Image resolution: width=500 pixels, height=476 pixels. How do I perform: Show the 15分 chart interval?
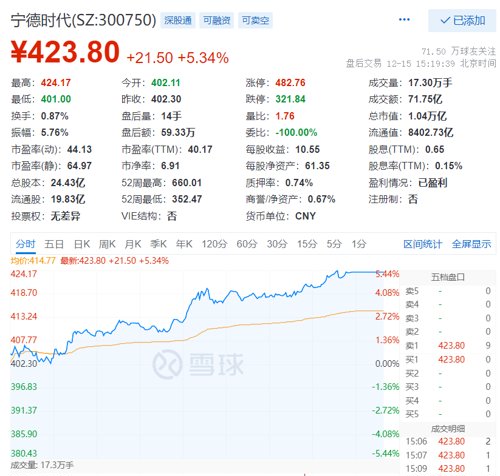pyautogui.click(x=307, y=244)
